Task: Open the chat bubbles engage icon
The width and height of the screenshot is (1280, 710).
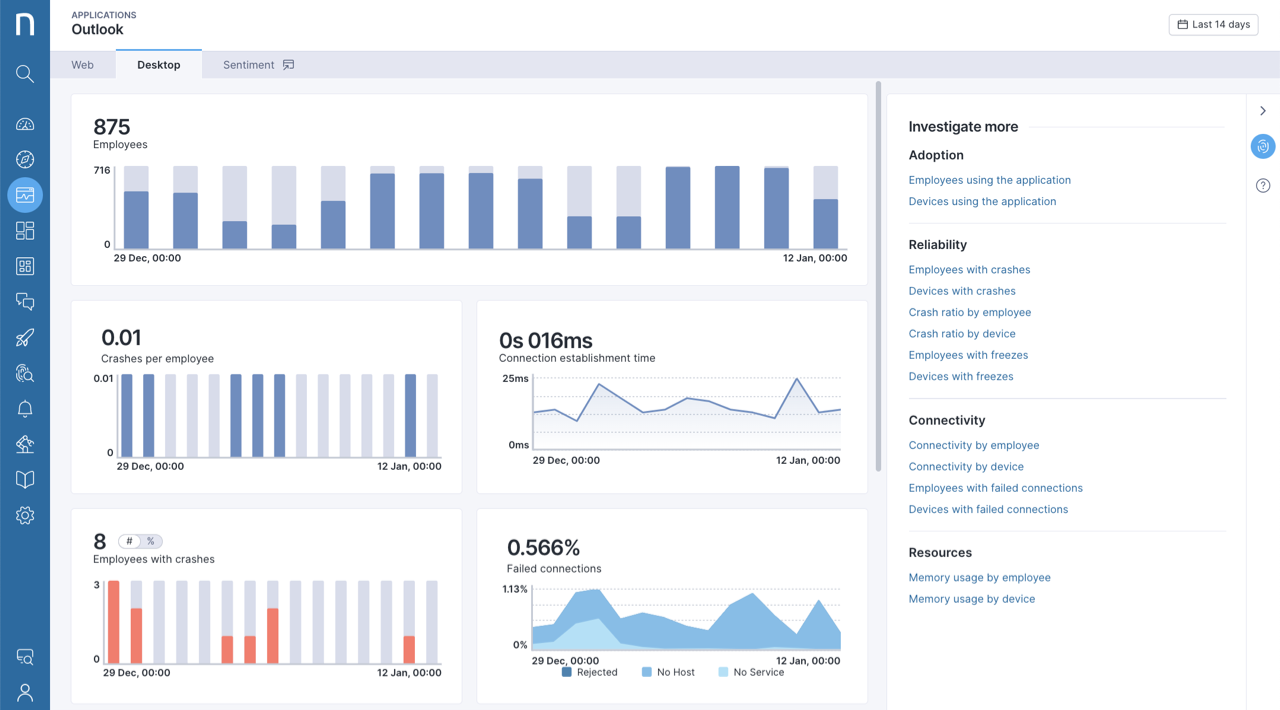Action: pyautogui.click(x=25, y=301)
